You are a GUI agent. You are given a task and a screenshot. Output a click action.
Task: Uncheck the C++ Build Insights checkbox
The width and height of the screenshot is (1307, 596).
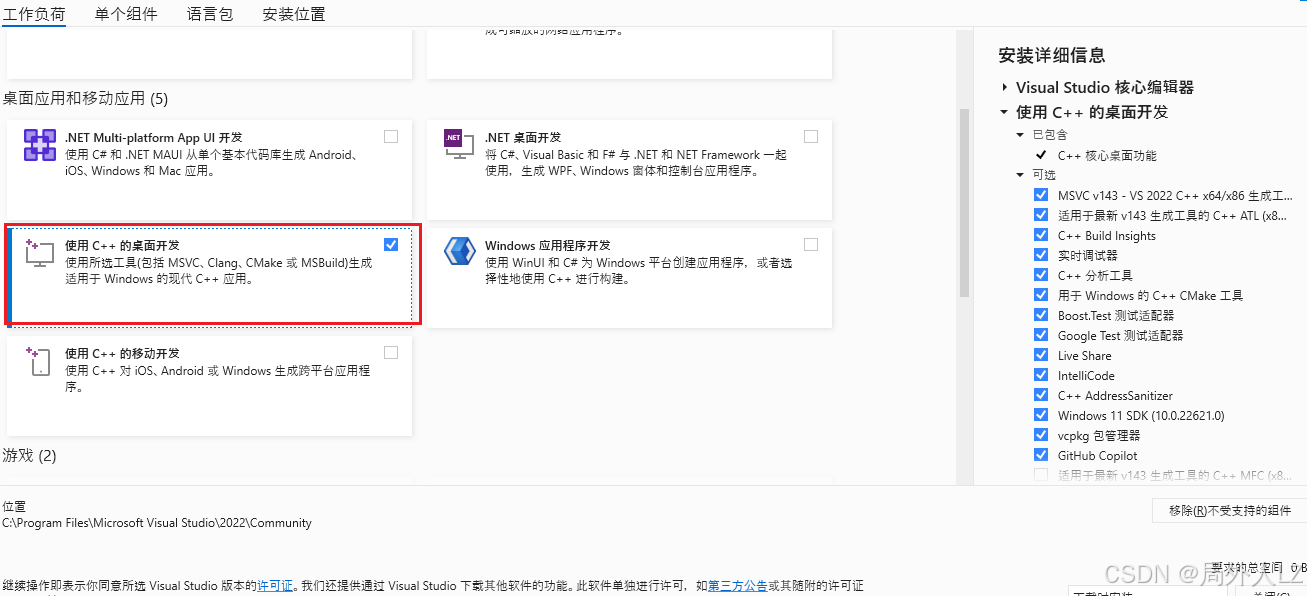point(1042,235)
